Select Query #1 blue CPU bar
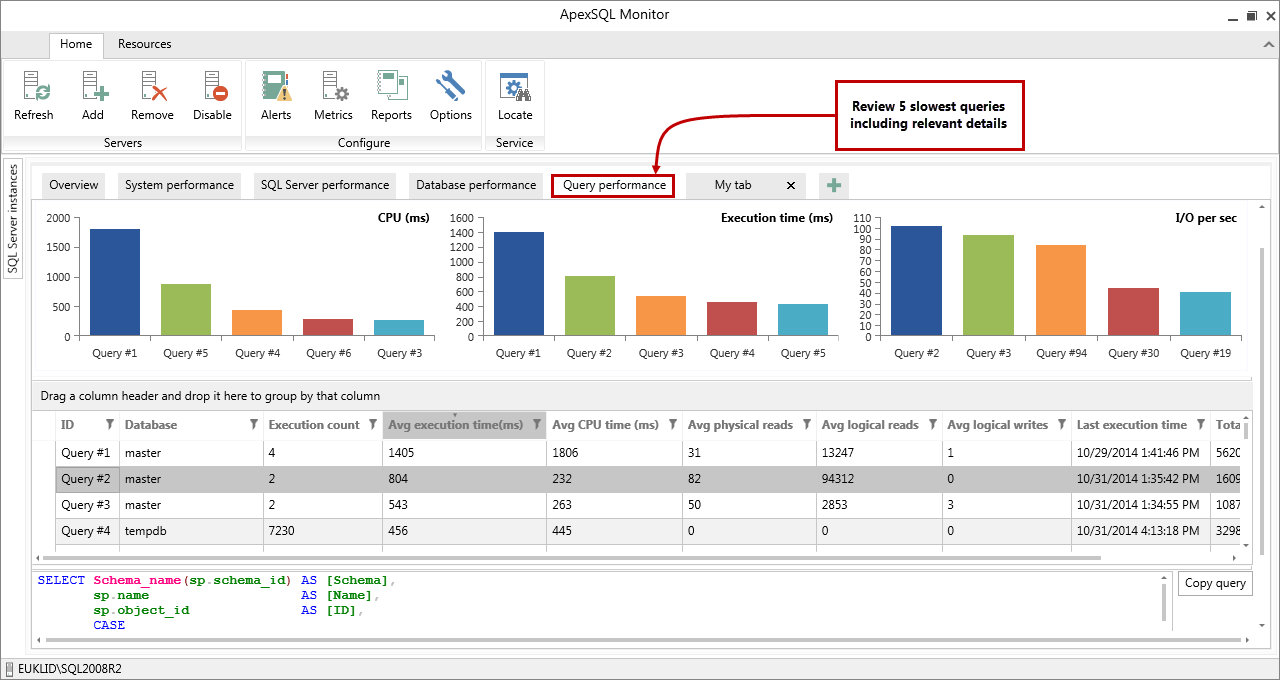The image size is (1280, 680). pos(115,282)
